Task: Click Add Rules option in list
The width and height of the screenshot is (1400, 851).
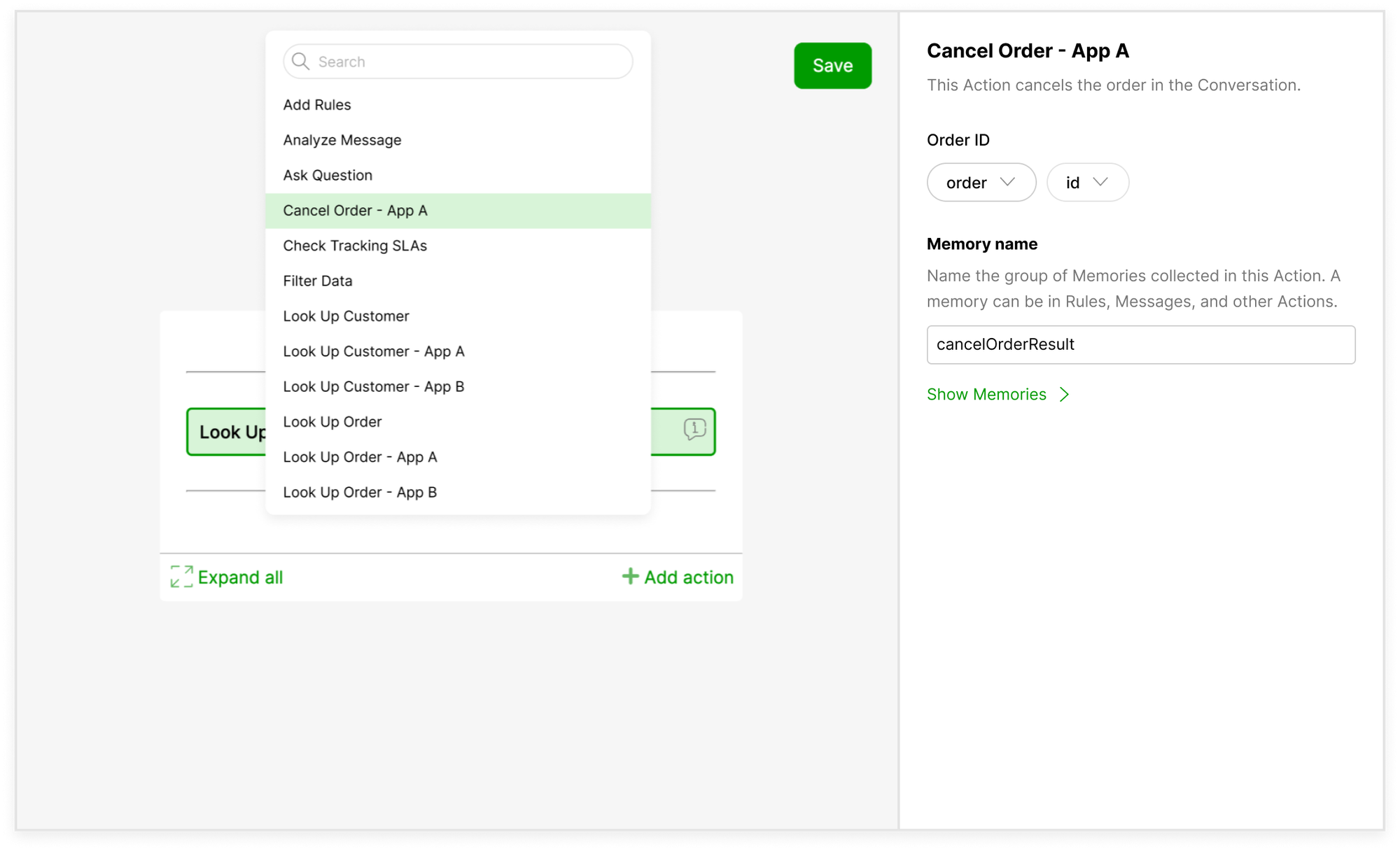Action: pos(317,104)
